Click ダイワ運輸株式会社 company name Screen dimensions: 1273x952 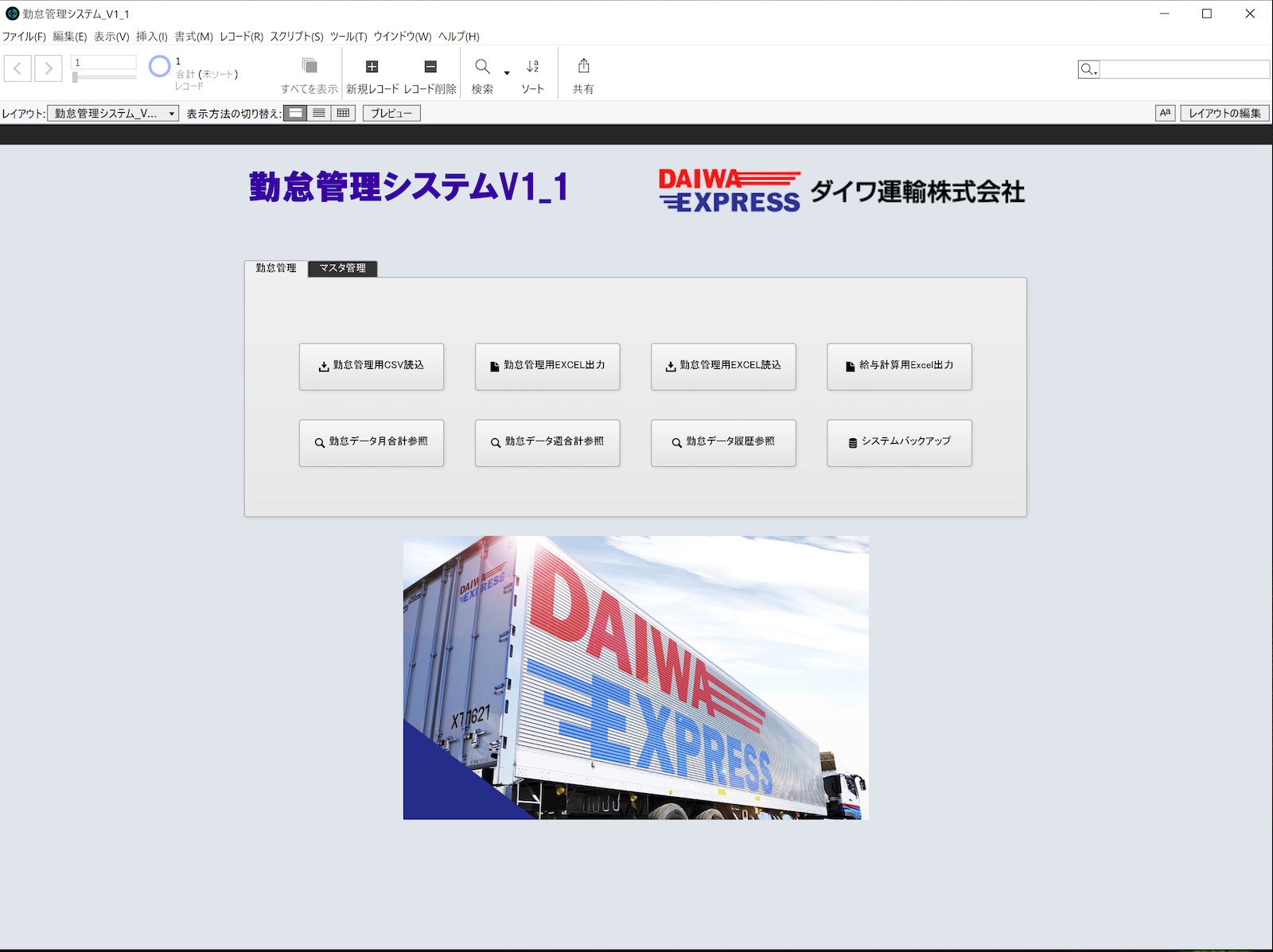917,192
